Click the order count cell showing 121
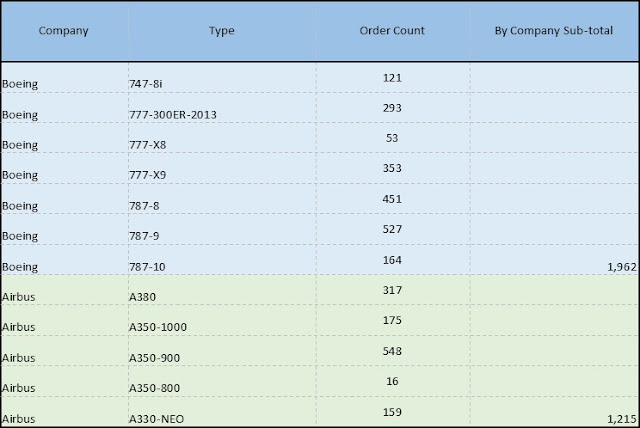640x428 pixels. (x=392, y=77)
